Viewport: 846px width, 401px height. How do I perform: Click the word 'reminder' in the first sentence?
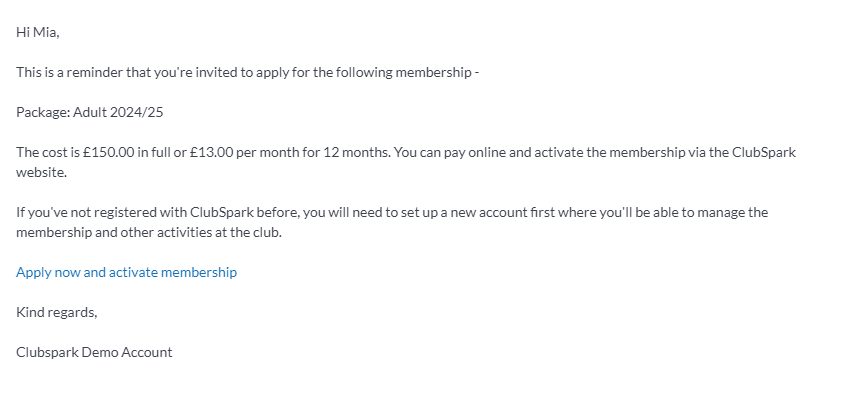click(x=91, y=72)
